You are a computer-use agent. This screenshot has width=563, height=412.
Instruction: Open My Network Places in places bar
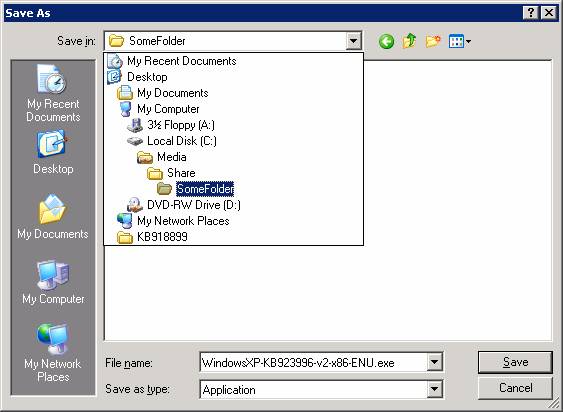click(x=53, y=353)
